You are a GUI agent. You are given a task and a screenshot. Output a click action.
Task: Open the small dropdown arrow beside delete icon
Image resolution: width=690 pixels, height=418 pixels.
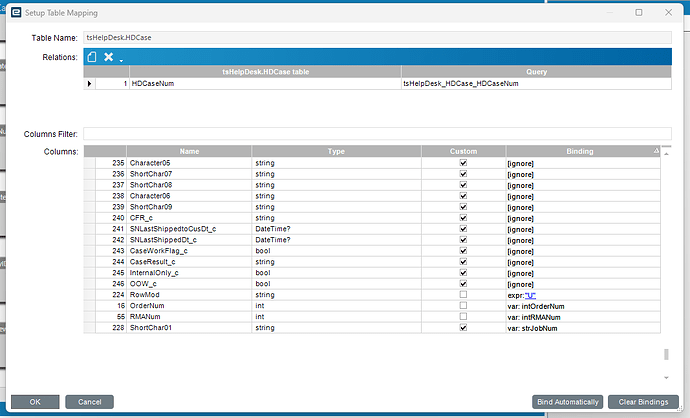[121, 60]
